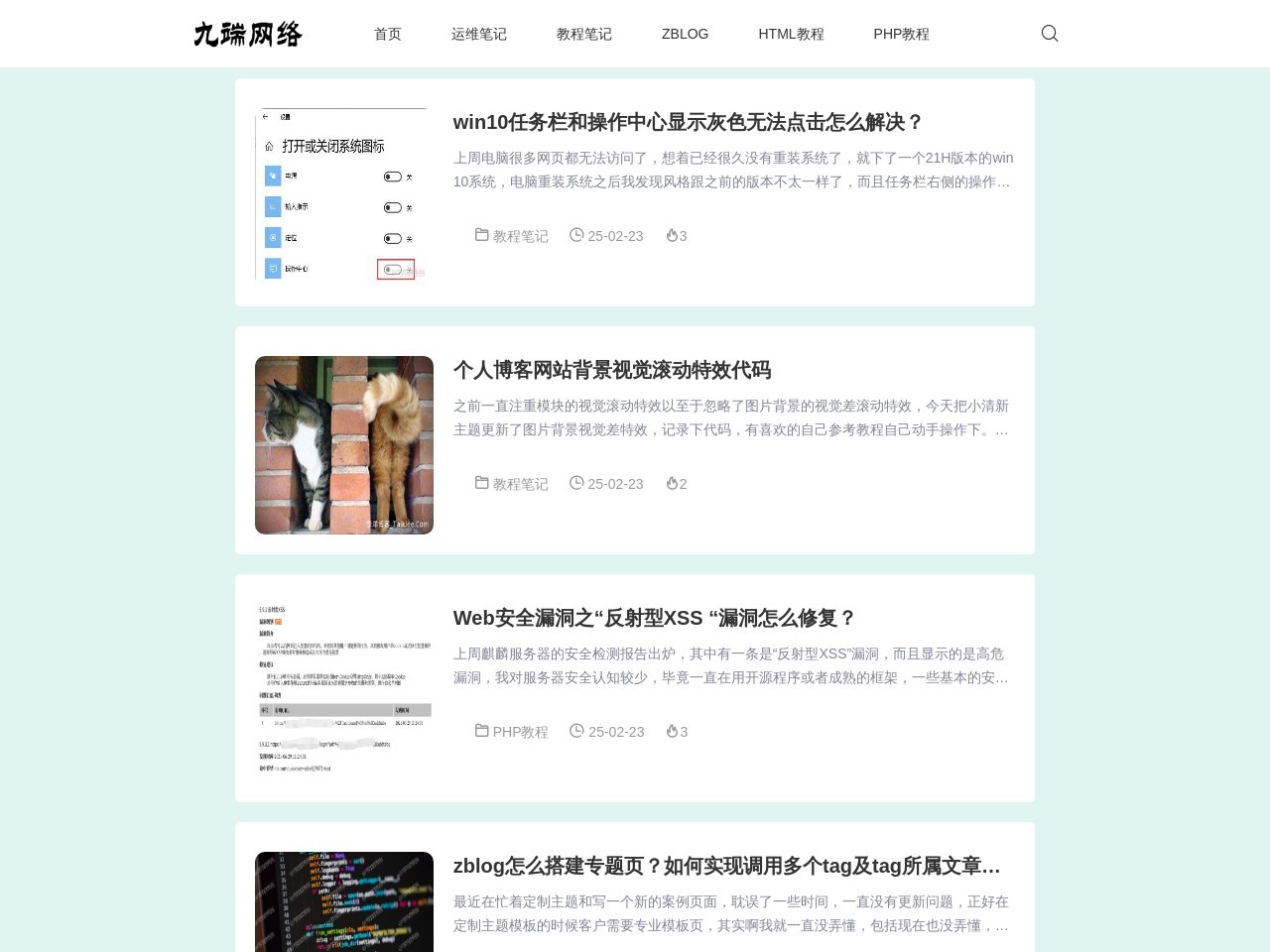
Task: Open the HTML教程 navigation item
Action: tap(791, 33)
